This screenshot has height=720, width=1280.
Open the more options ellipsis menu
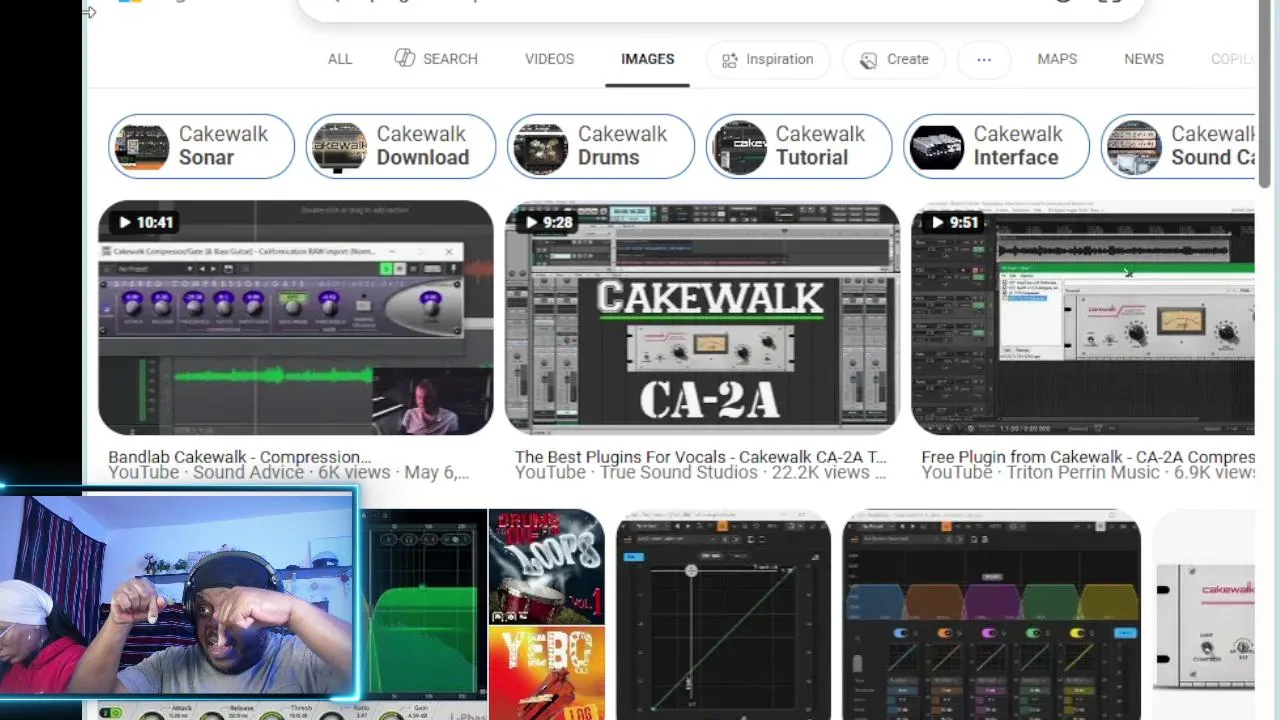pyautogui.click(x=984, y=60)
